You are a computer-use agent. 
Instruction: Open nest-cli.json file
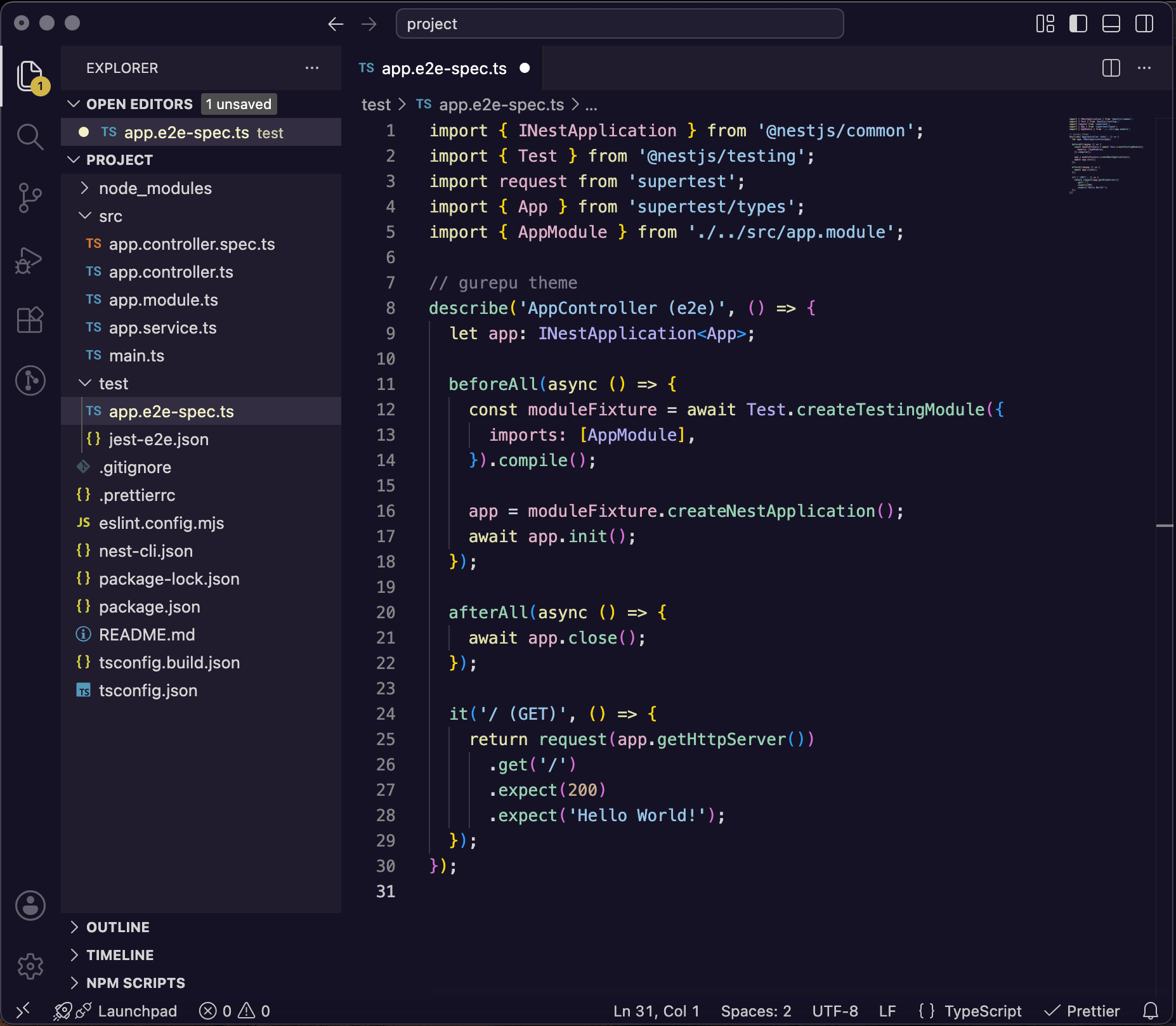[201, 551]
